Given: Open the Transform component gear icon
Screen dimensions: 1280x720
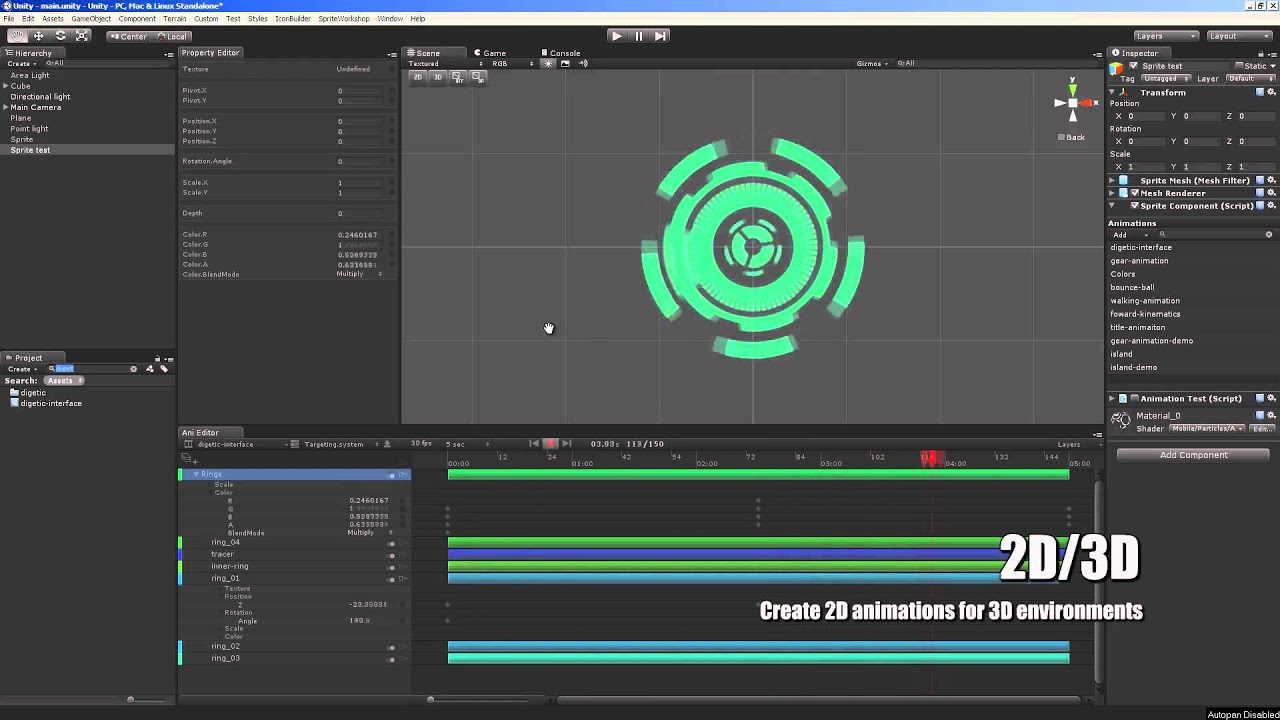Looking at the screenshot, I should [x=1271, y=91].
